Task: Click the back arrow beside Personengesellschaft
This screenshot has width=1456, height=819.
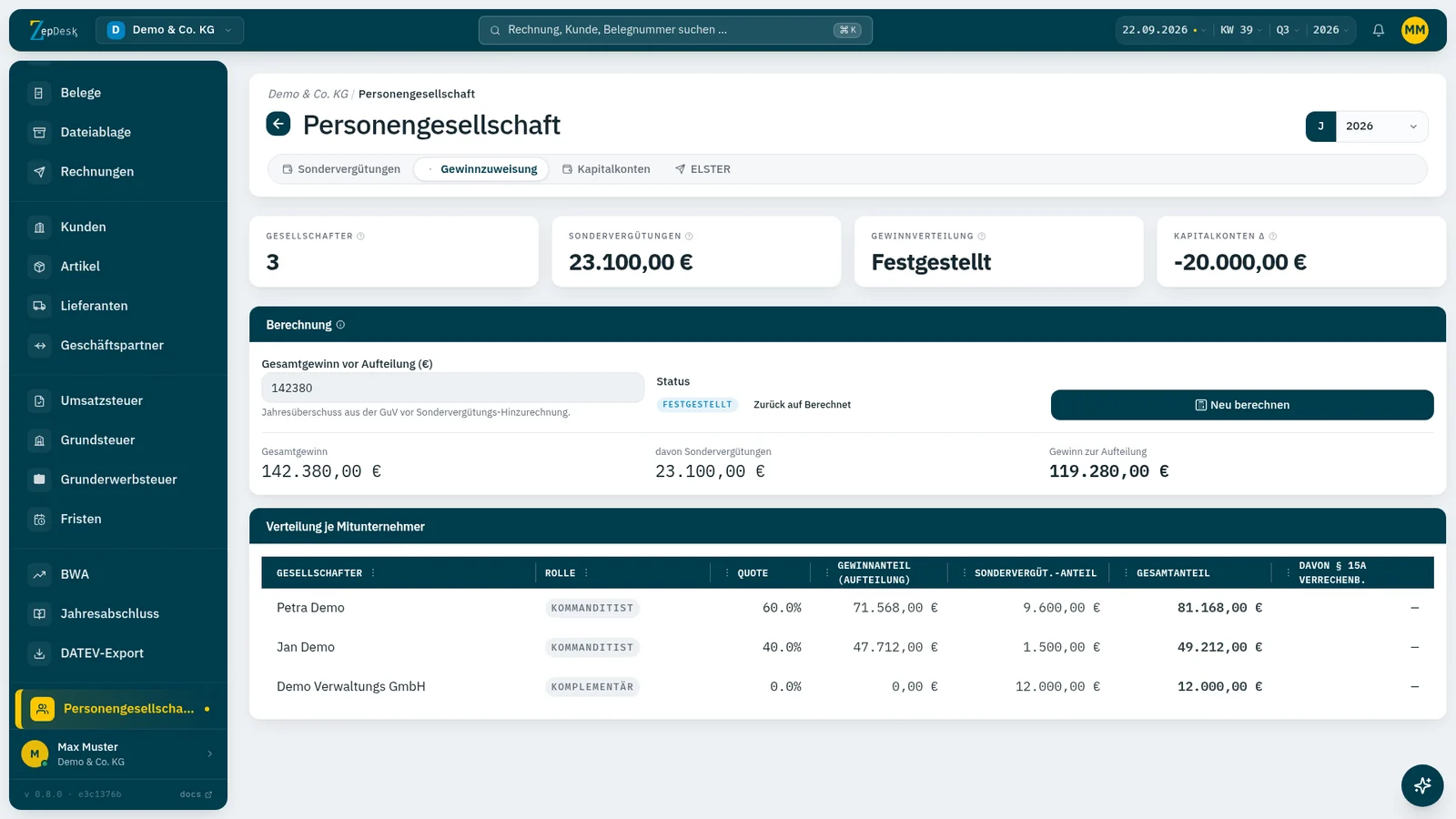Action: [278, 124]
